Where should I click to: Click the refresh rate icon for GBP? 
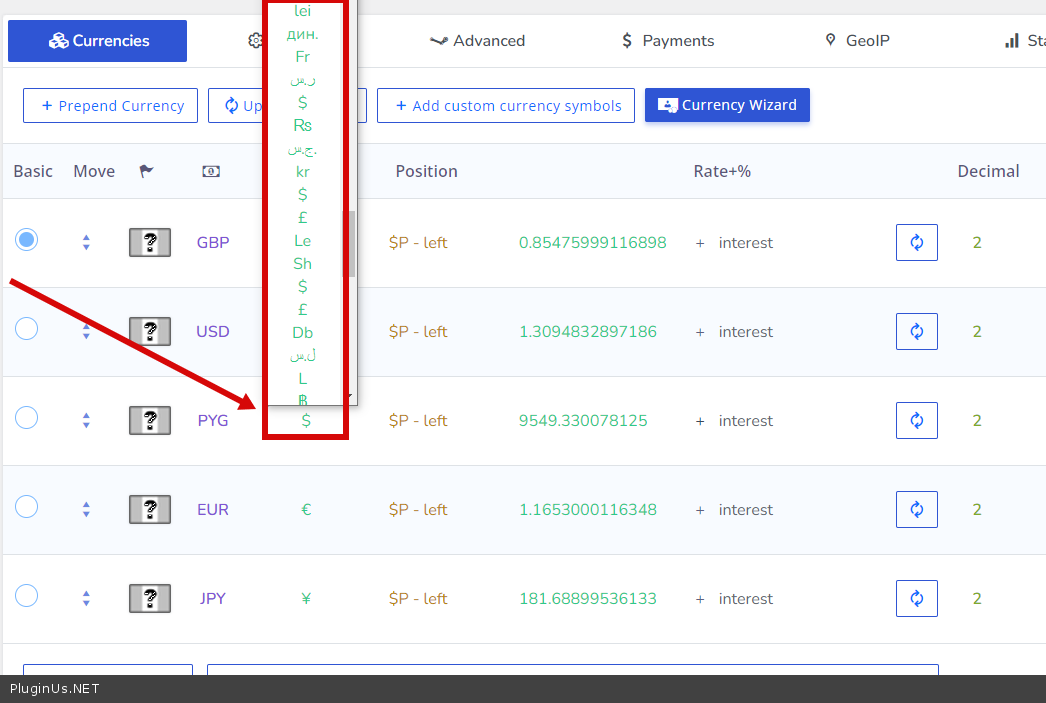pyautogui.click(x=916, y=242)
